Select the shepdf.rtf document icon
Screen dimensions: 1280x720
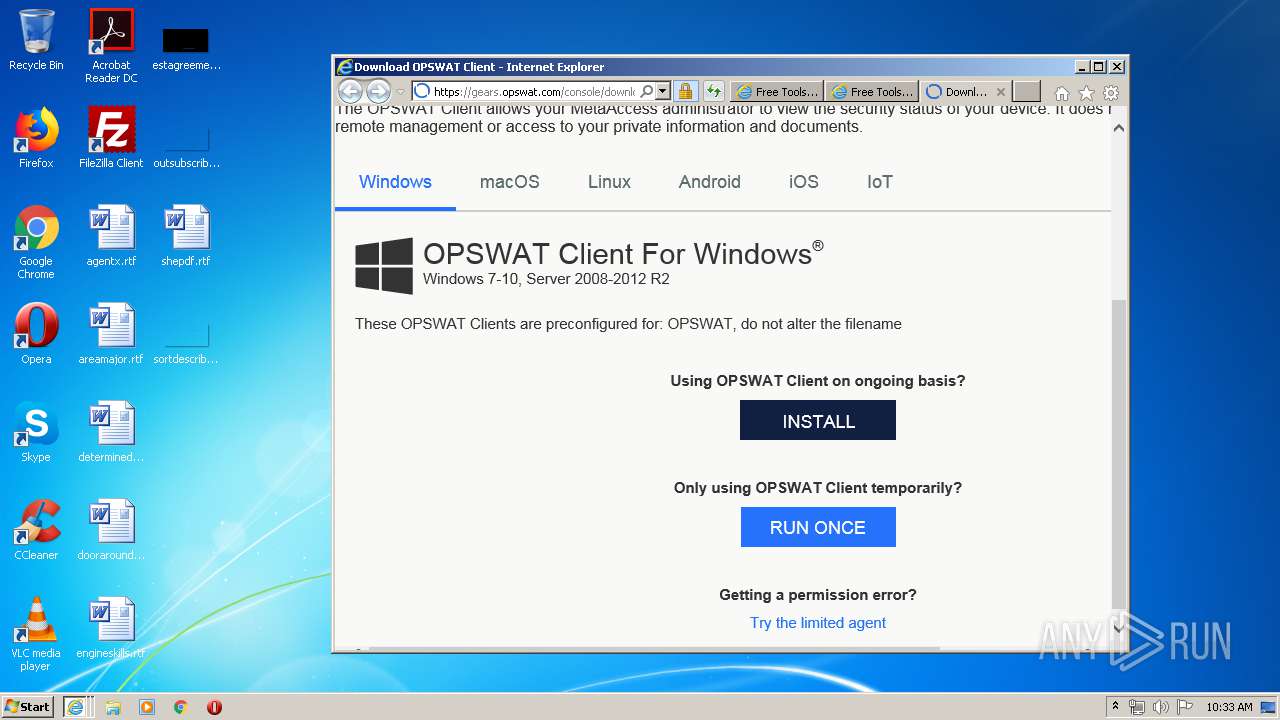[x=186, y=236]
